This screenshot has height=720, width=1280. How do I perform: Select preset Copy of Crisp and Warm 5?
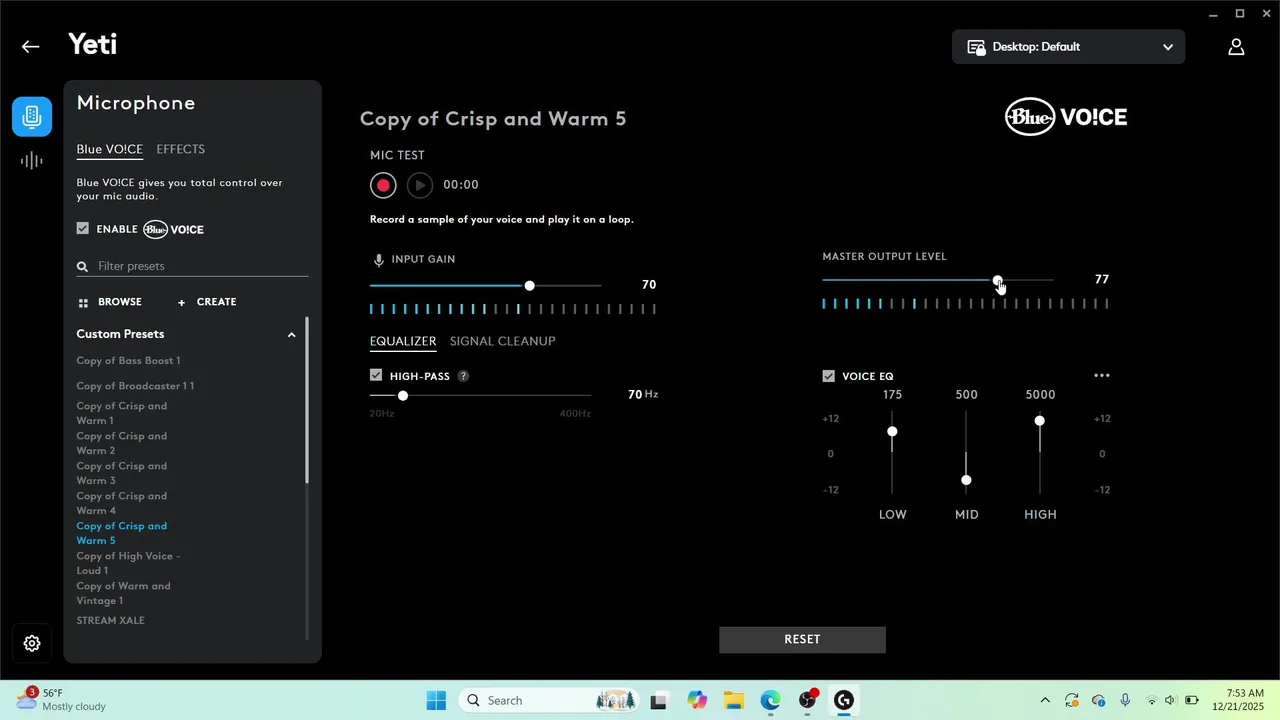tap(122, 534)
